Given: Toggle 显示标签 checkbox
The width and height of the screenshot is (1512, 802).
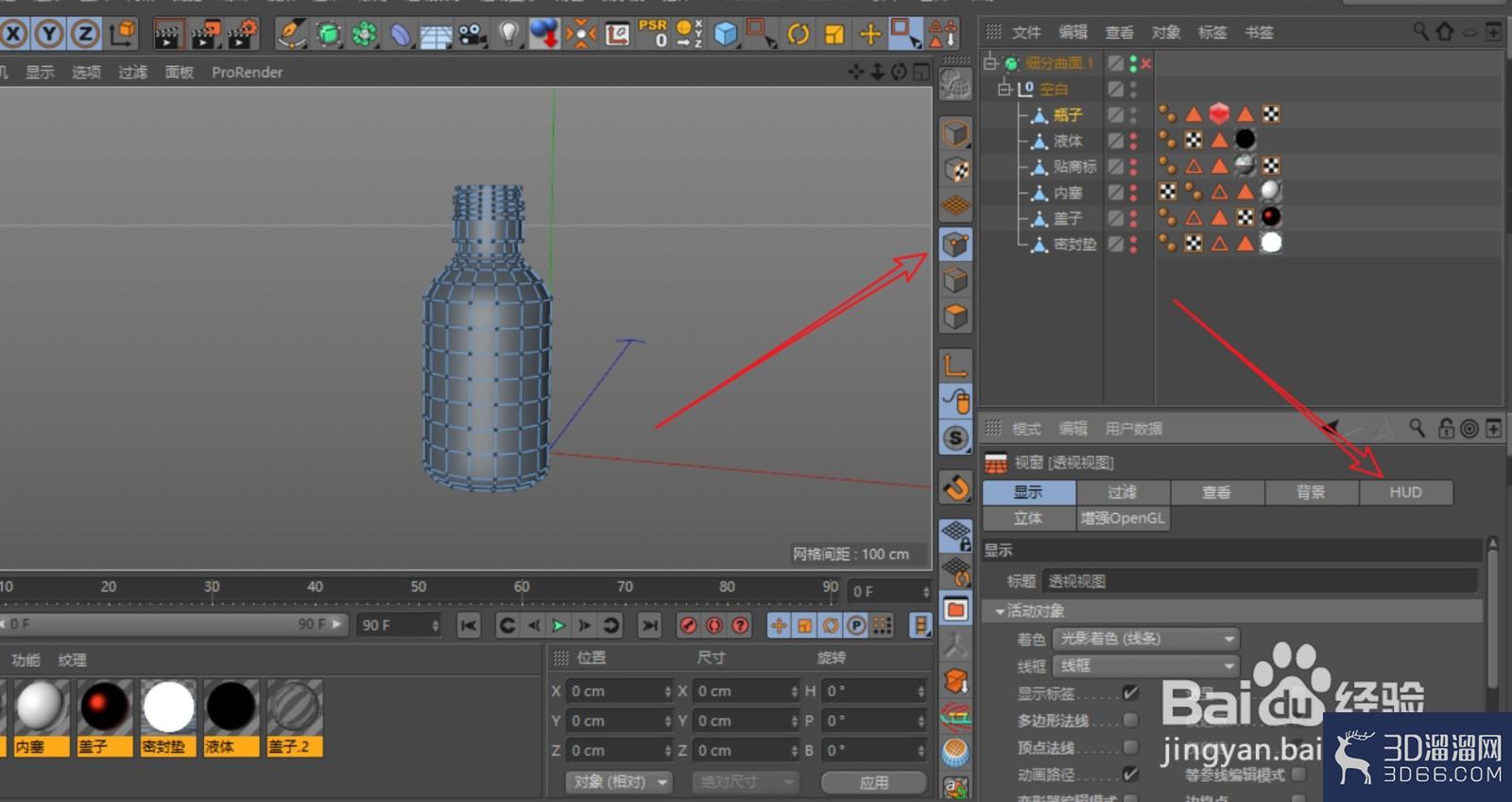Looking at the screenshot, I should [x=1130, y=693].
